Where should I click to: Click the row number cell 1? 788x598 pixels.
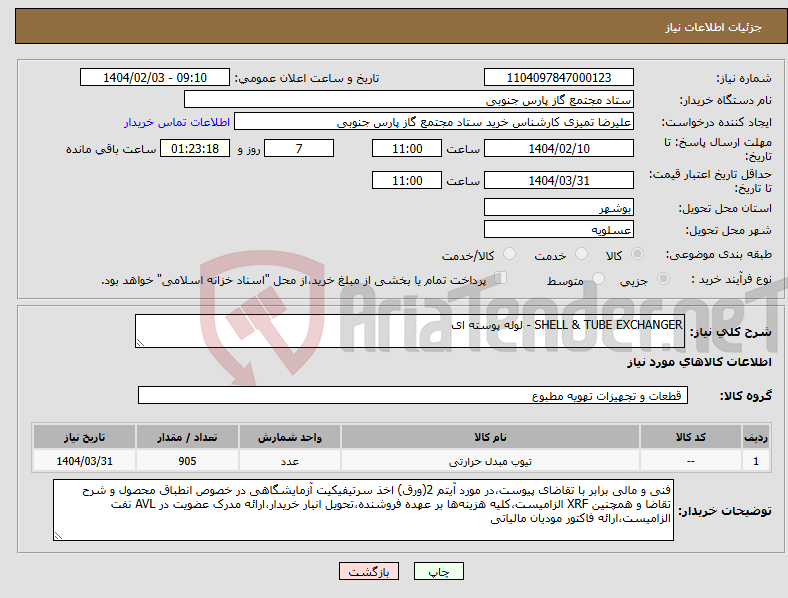[756, 461]
